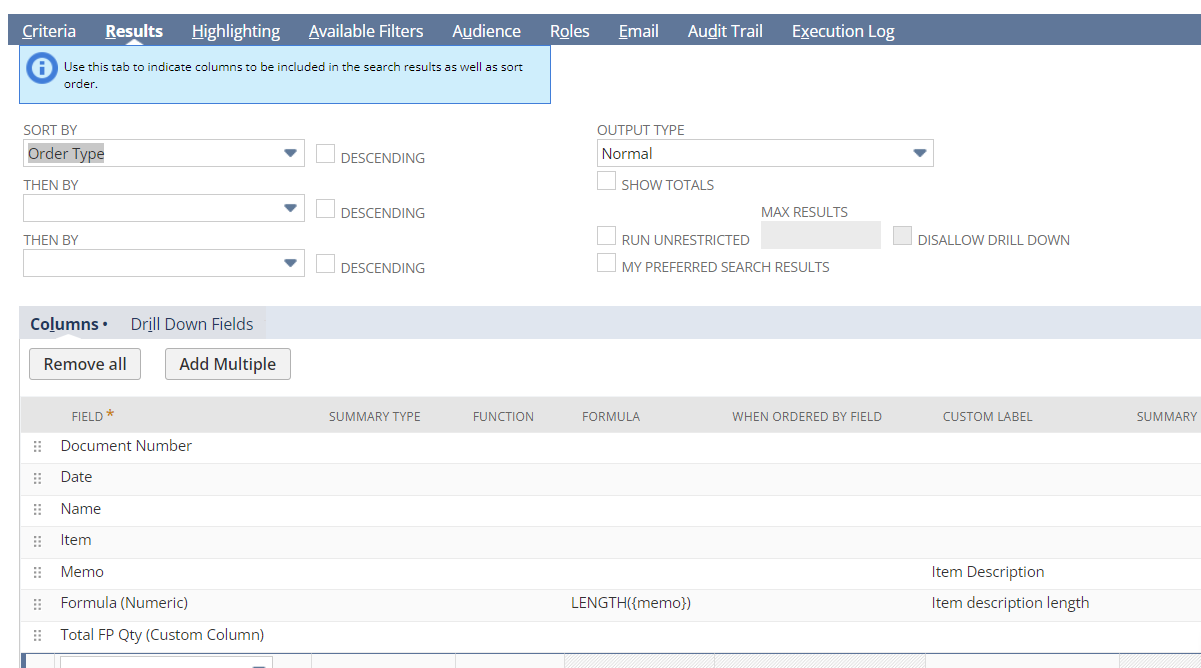Check the Show Totals checkbox
This screenshot has width=1201, height=668.
click(x=606, y=181)
